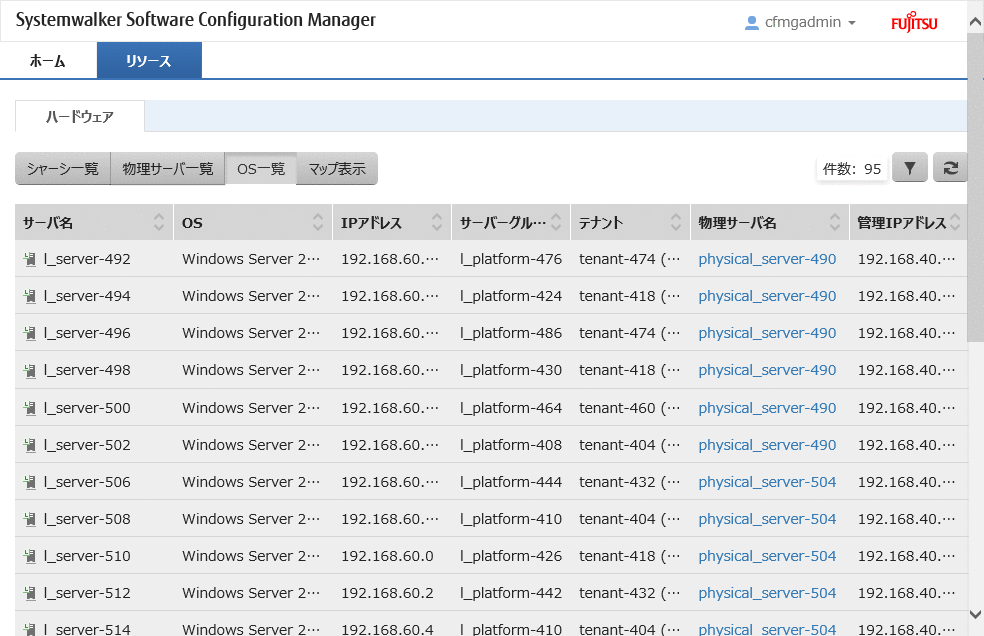
Task: Click the cfmgadmin username text
Action: (x=803, y=23)
